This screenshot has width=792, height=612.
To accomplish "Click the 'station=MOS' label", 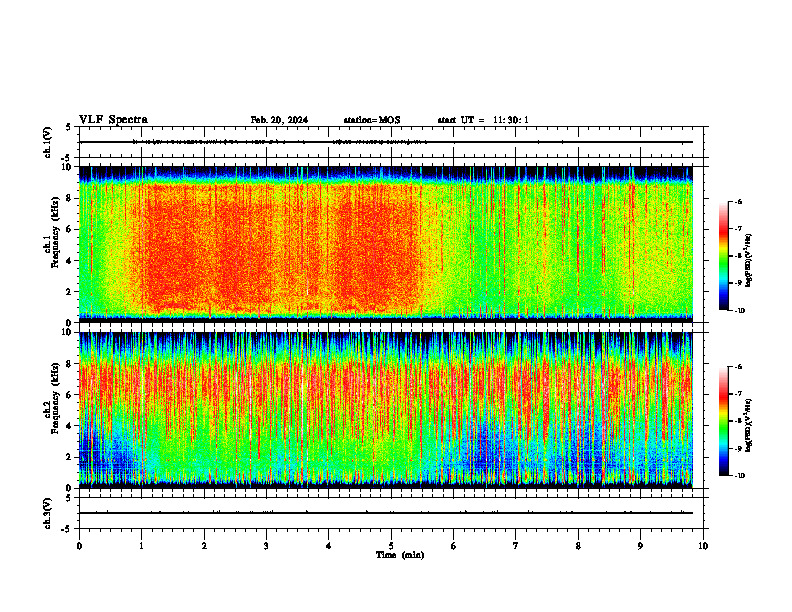I will coord(372,120).
